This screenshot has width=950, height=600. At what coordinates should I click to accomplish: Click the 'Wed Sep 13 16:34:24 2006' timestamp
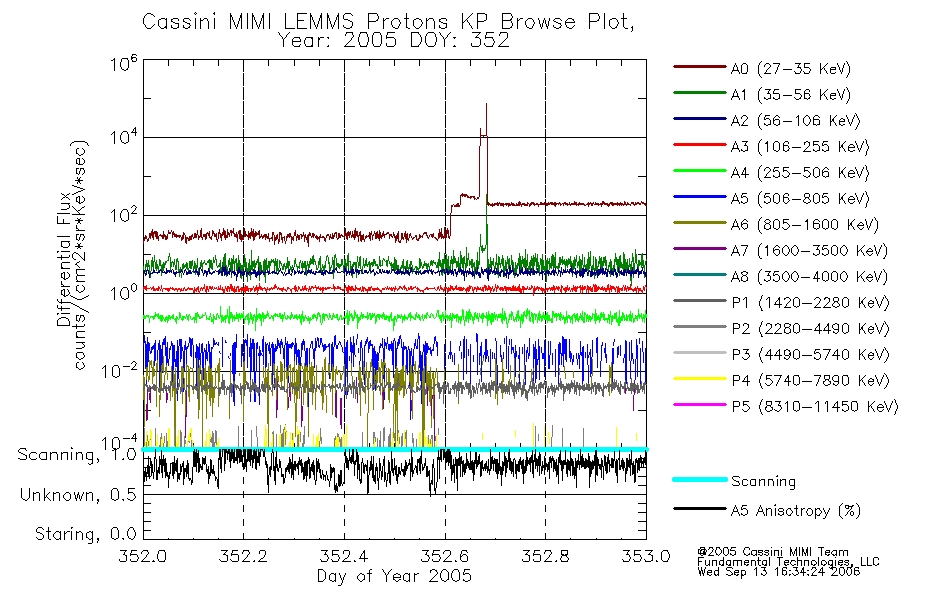coord(779,572)
